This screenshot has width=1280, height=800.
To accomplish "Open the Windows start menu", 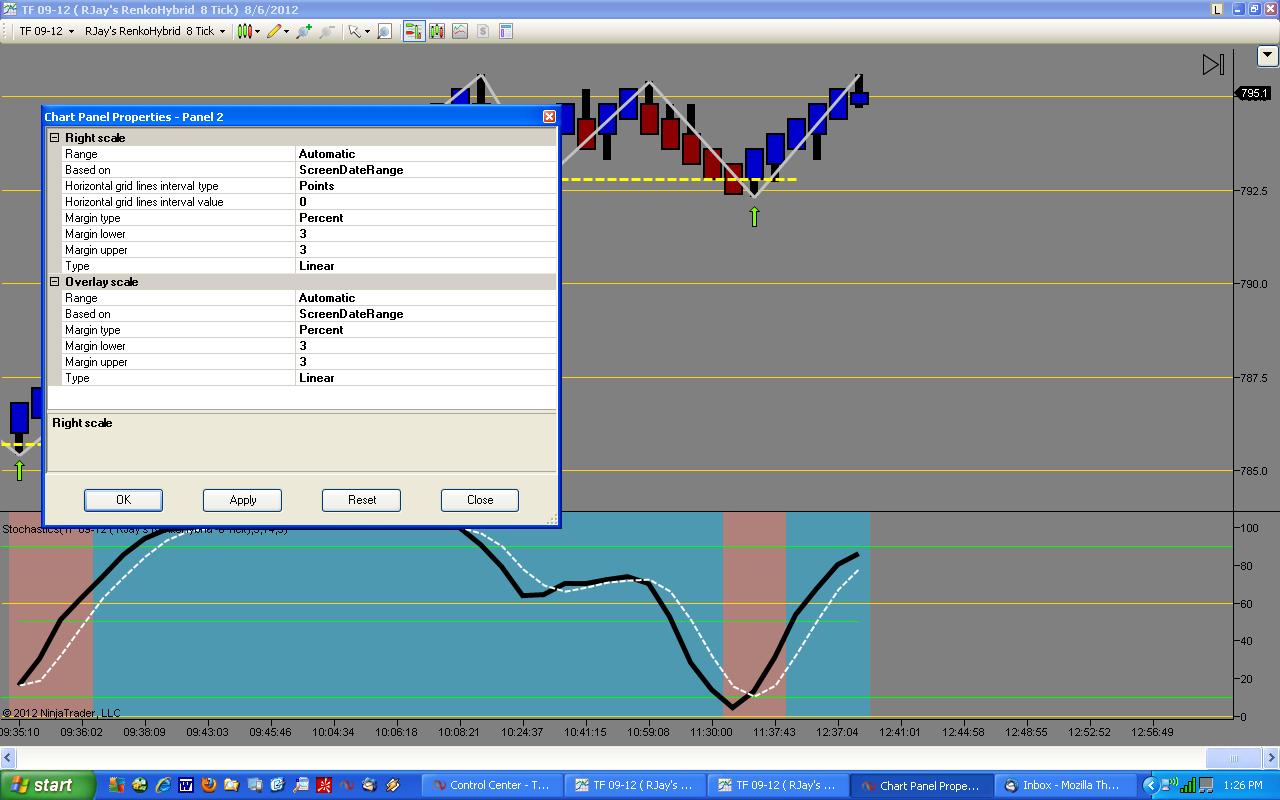I will [x=48, y=785].
